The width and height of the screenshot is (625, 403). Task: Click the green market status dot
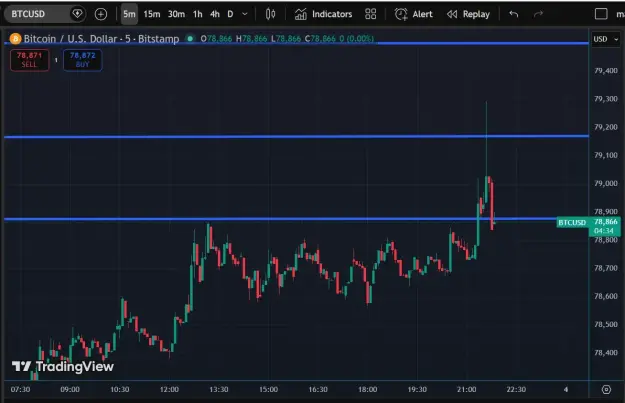pos(191,39)
